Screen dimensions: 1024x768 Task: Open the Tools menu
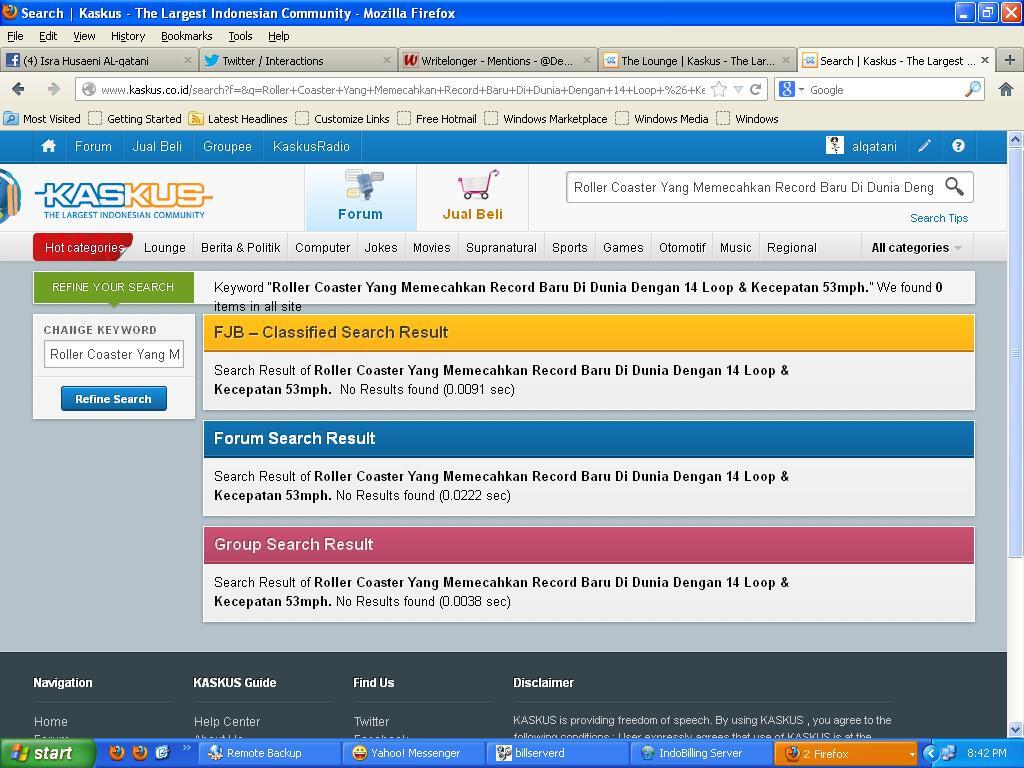[240, 36]
